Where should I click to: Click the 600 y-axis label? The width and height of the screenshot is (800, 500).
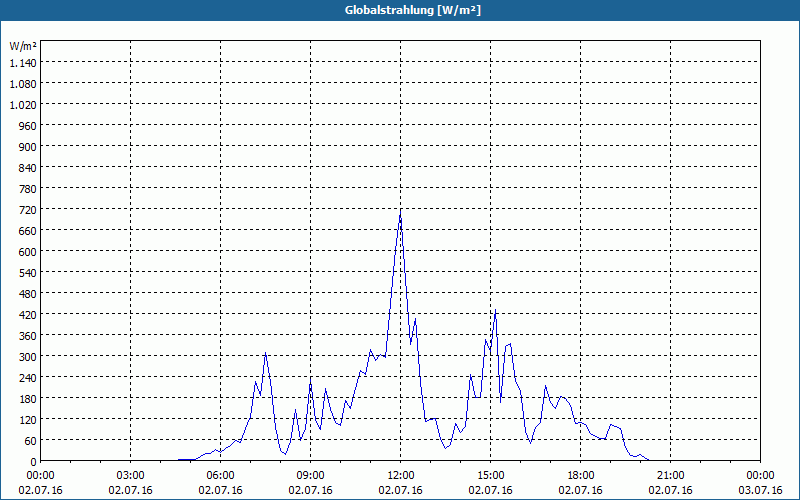(28, 252)
